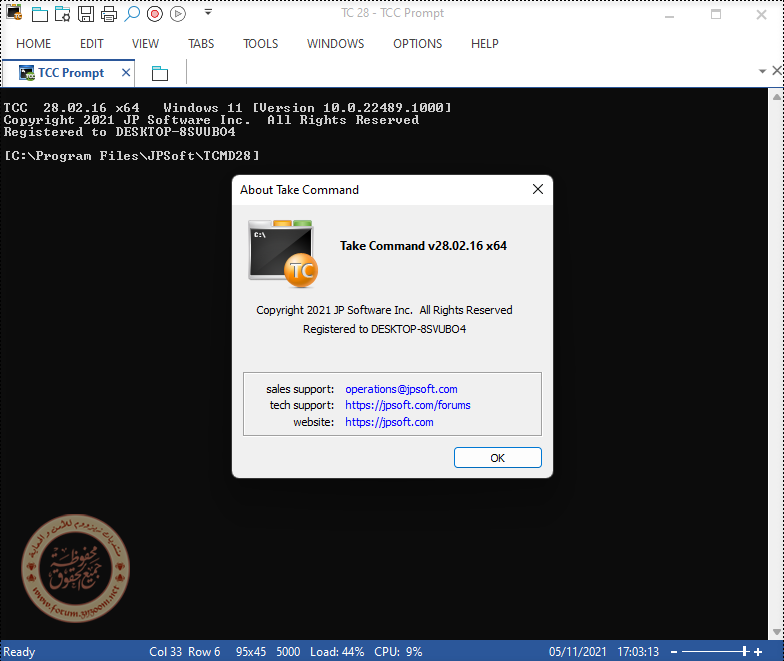Open the HELP ribbon tab

[x=484, y=44]
